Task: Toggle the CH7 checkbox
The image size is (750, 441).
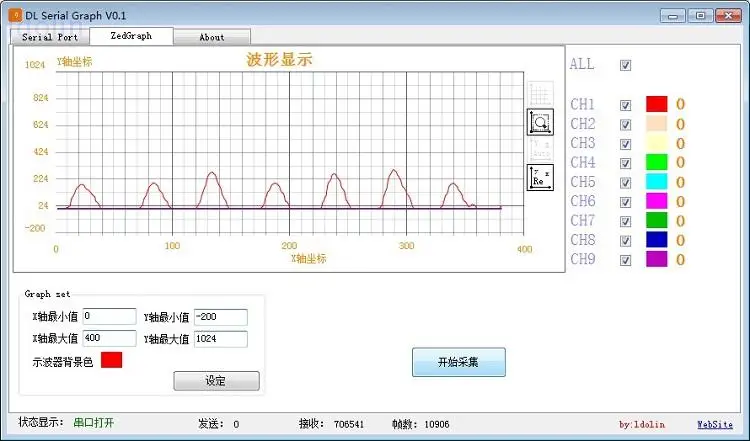Action: click(x=625, y=221)
